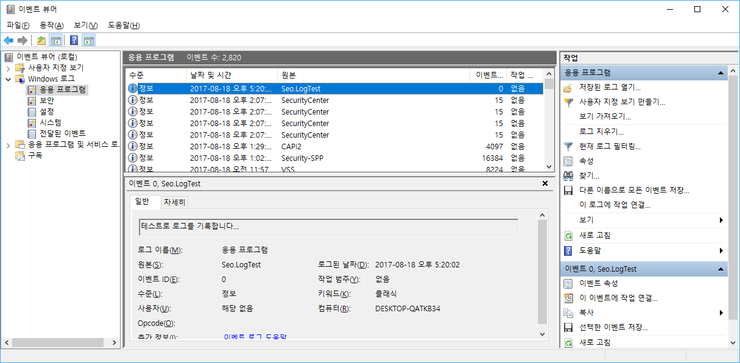Select the VSS event row
The width and height of the screenshot is (740, 363).
(335, 169)
